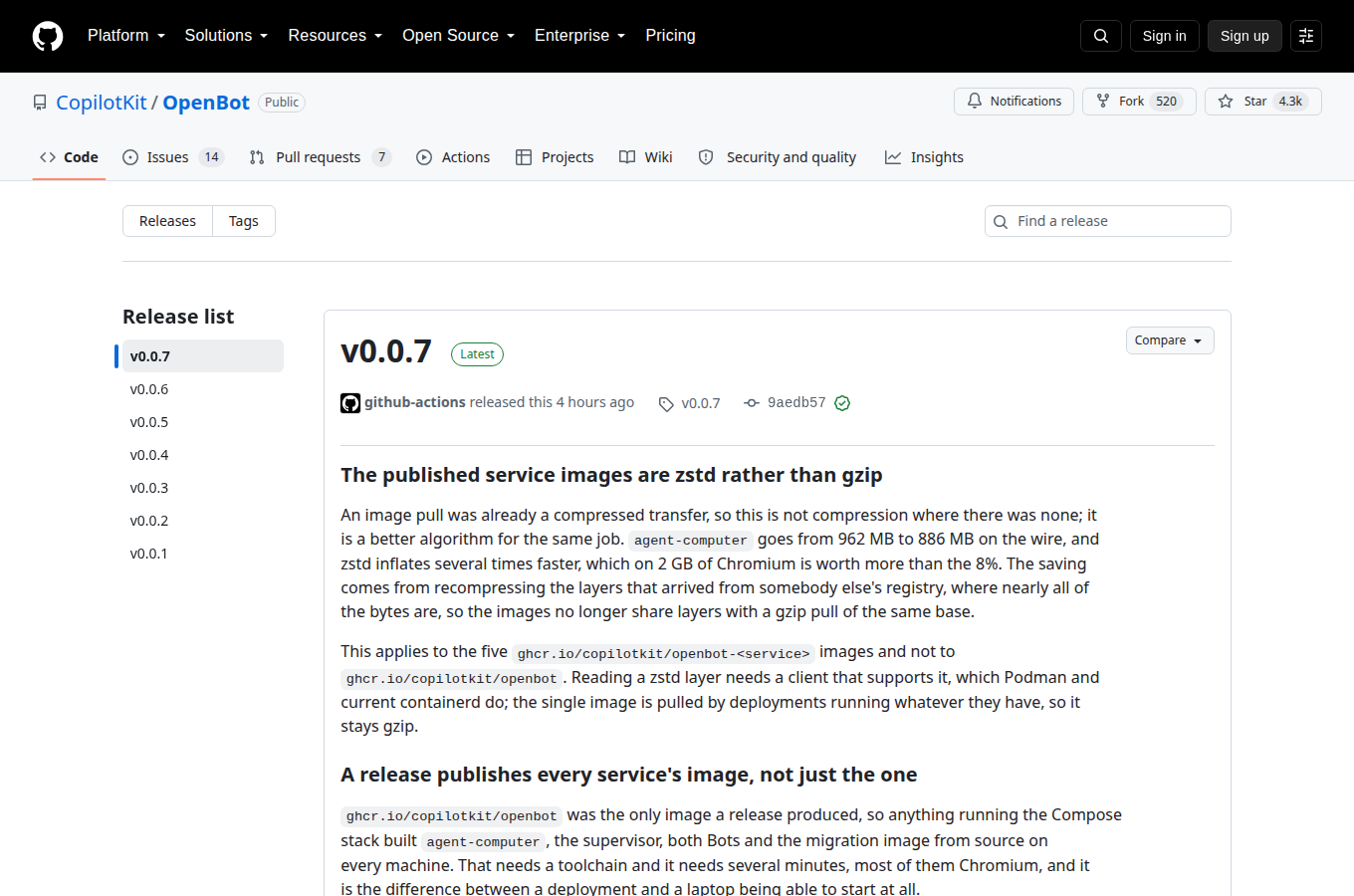Click the Sign up button
Image resolution: width=1354 pixels, height=896 pixels.
[1244, 36]
